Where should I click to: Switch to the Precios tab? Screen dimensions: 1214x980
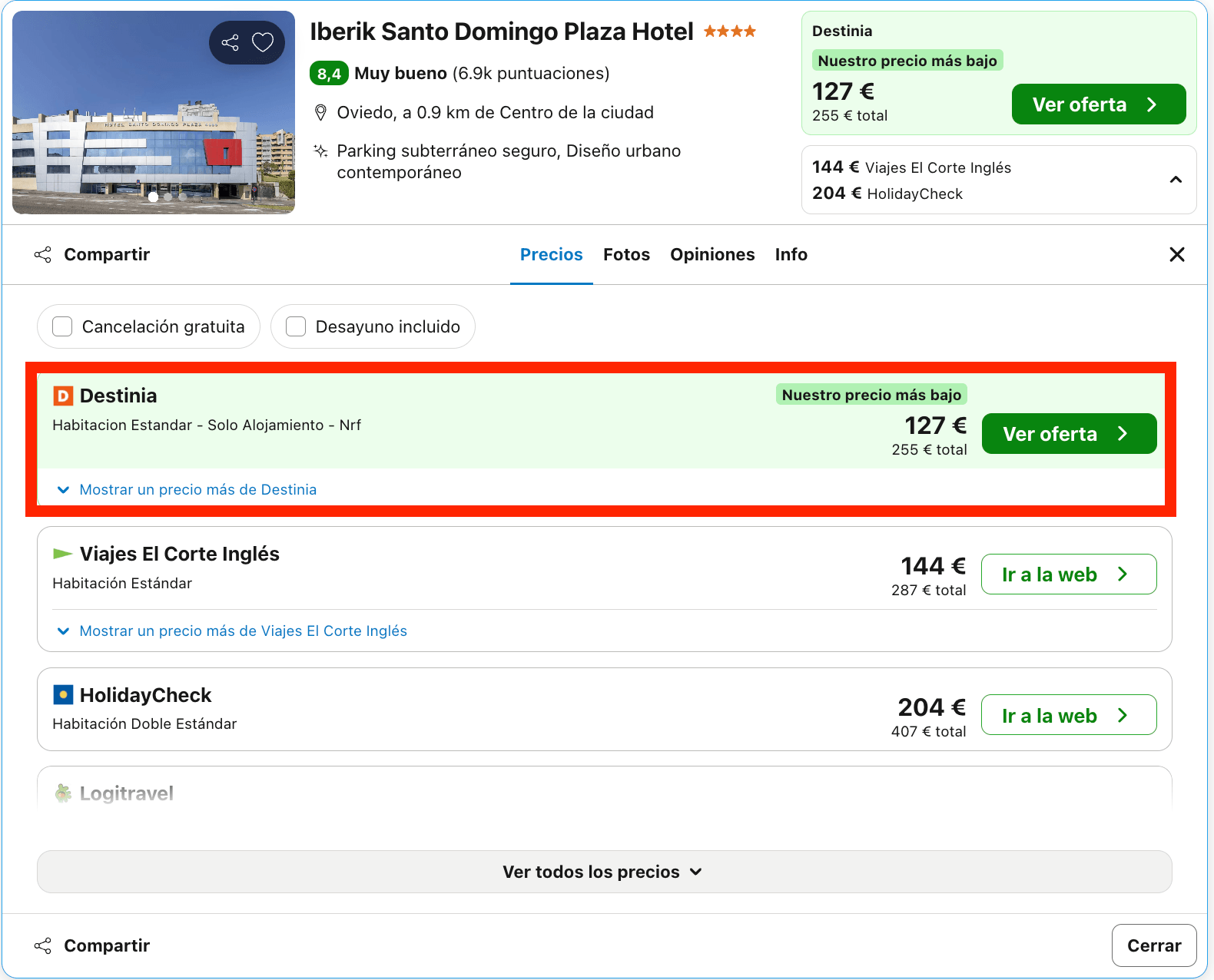(x=552, y=254)
